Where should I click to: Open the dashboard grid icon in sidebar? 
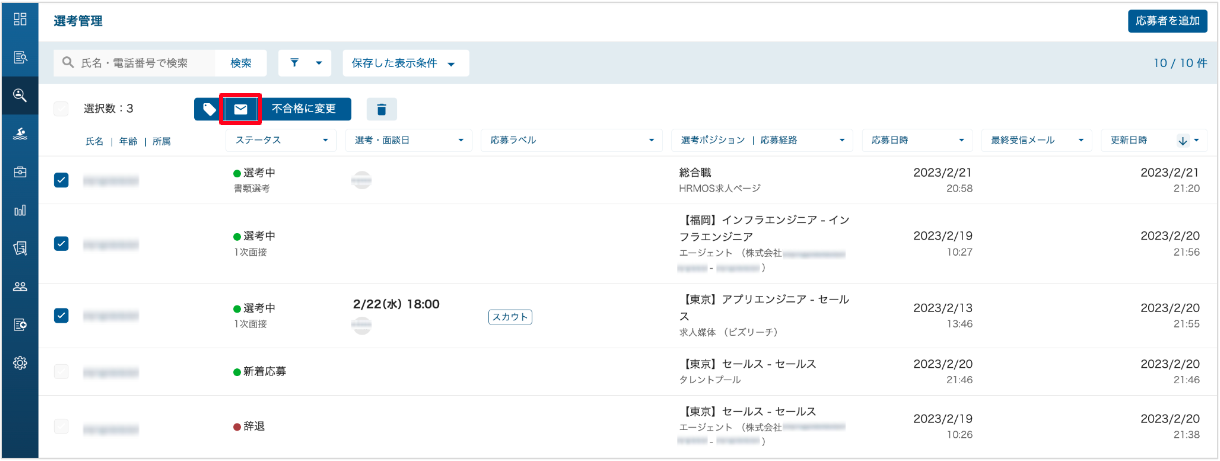tap(19, 19)
